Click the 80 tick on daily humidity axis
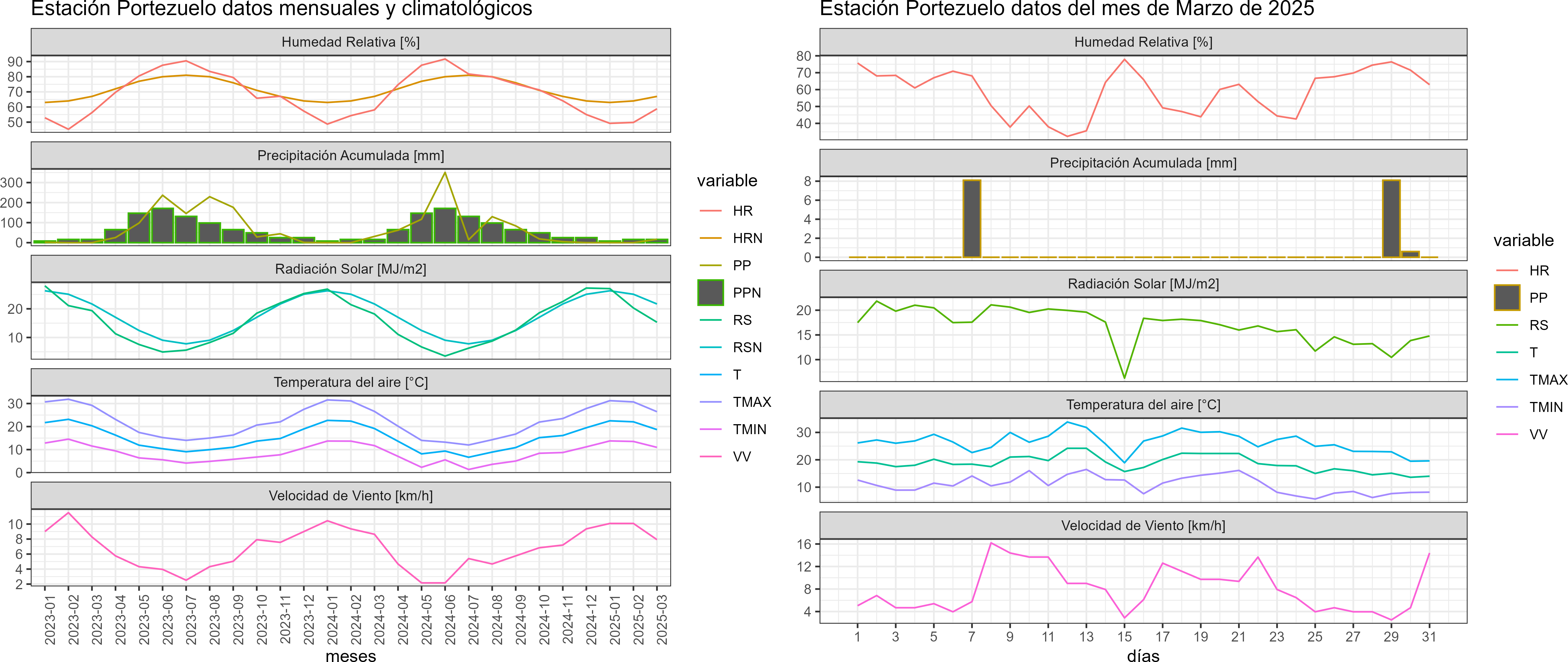The image size is (1568, 662). (x=804, y=56)
